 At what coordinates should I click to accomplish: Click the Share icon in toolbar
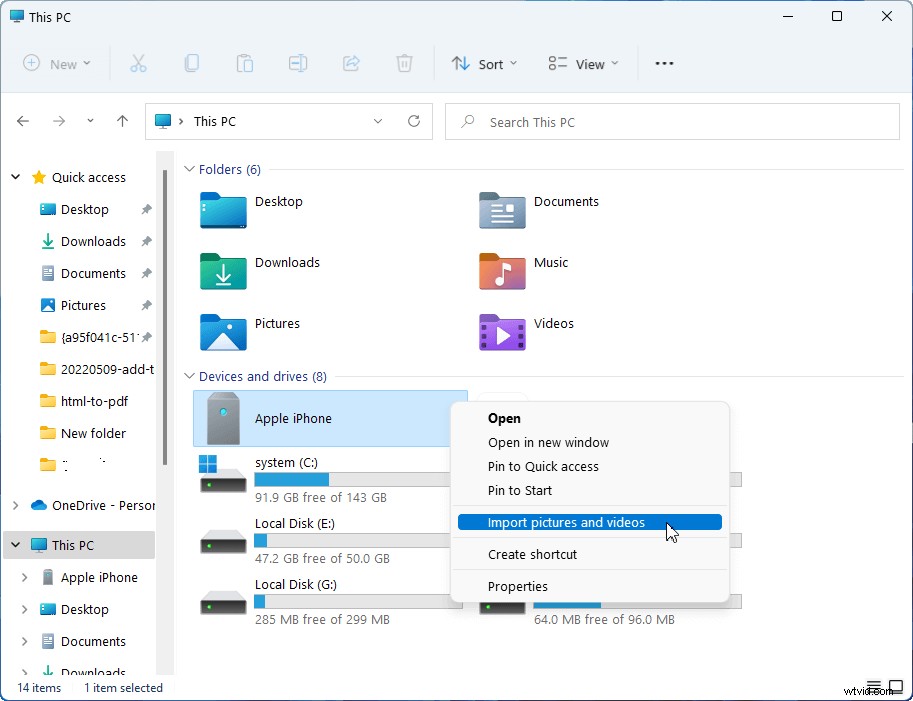(351, 63)
